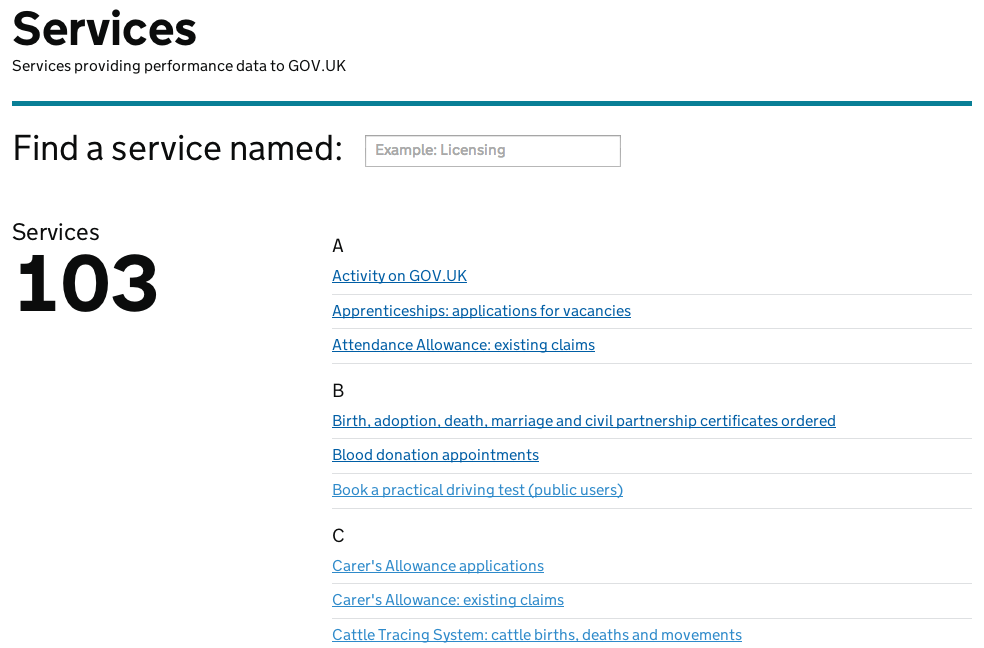Viewport: 984px width, 648px height.
Task: Click the letter A section heading
Action: tap(338, 246)
